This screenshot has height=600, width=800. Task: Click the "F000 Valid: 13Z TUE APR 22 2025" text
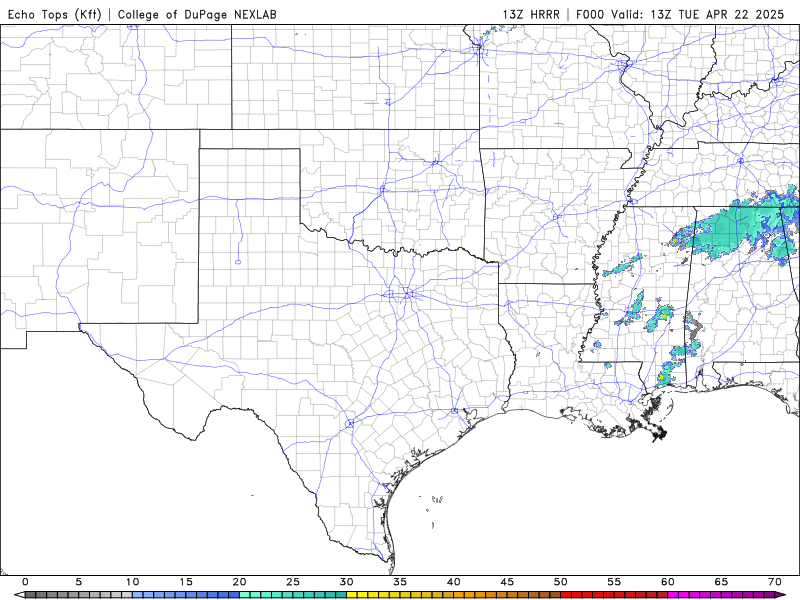(x=680, y=14)
